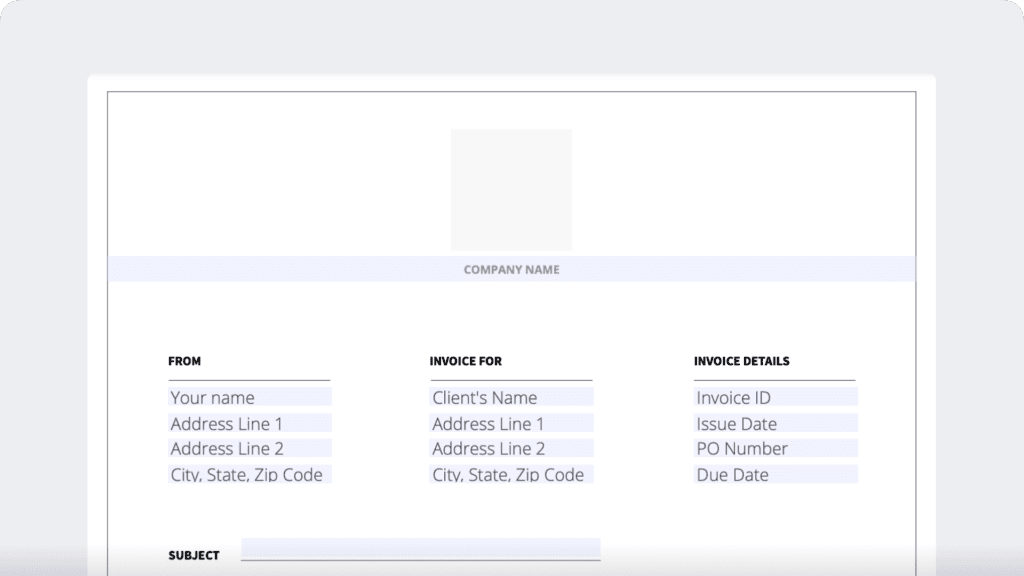1024x576 pixels.
Task: Select City, State, Zip Code under INVOICE FOR
Action: (x=510, y=474)
